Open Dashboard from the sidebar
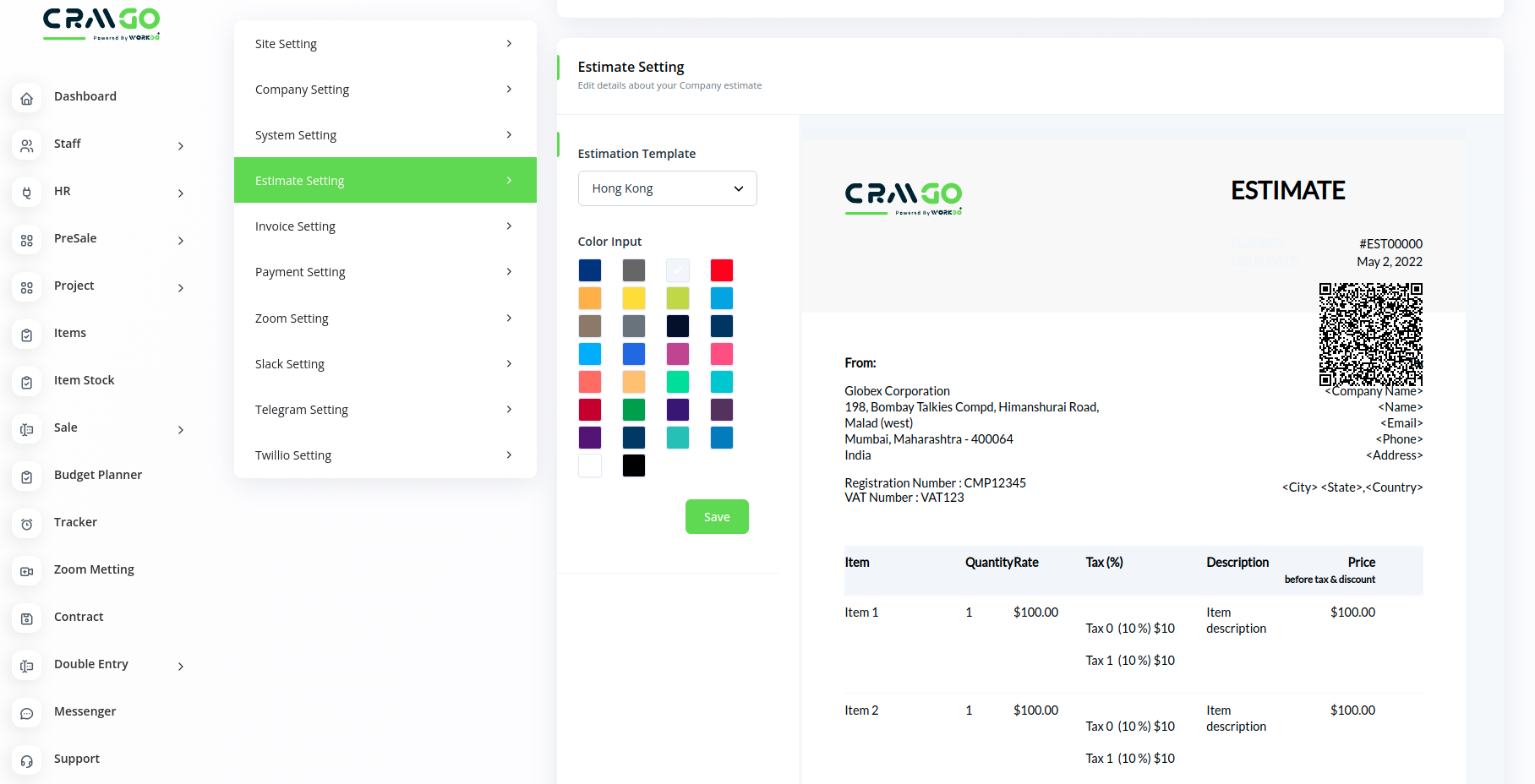This screenshot has width=1535, height=784. point(85,96)
